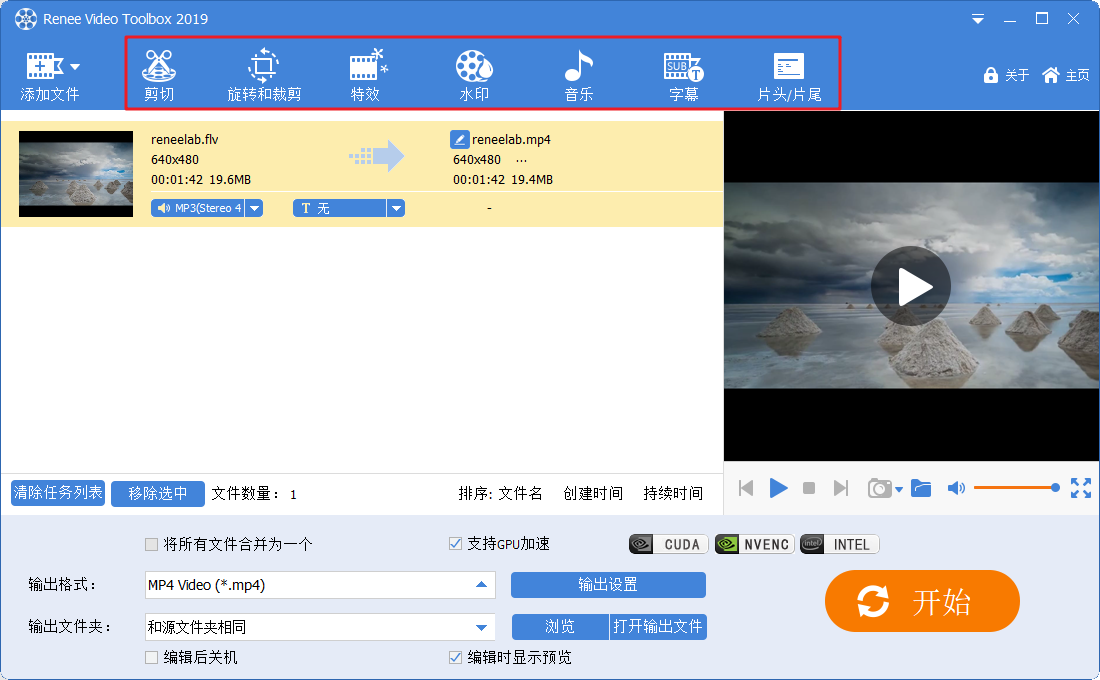Open the 片头/片尾 intro/outro tool
Viewport: 1100px width, 680px height.
click(x=789, y=75)
